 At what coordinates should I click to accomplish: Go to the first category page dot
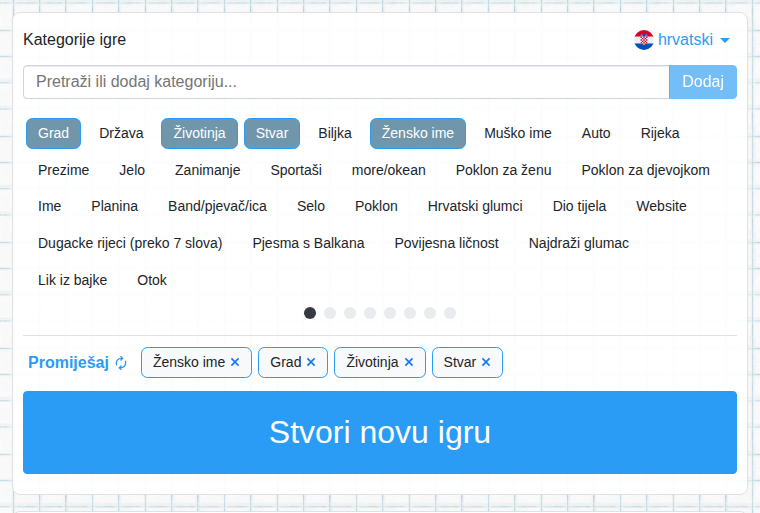coord(310,313)
